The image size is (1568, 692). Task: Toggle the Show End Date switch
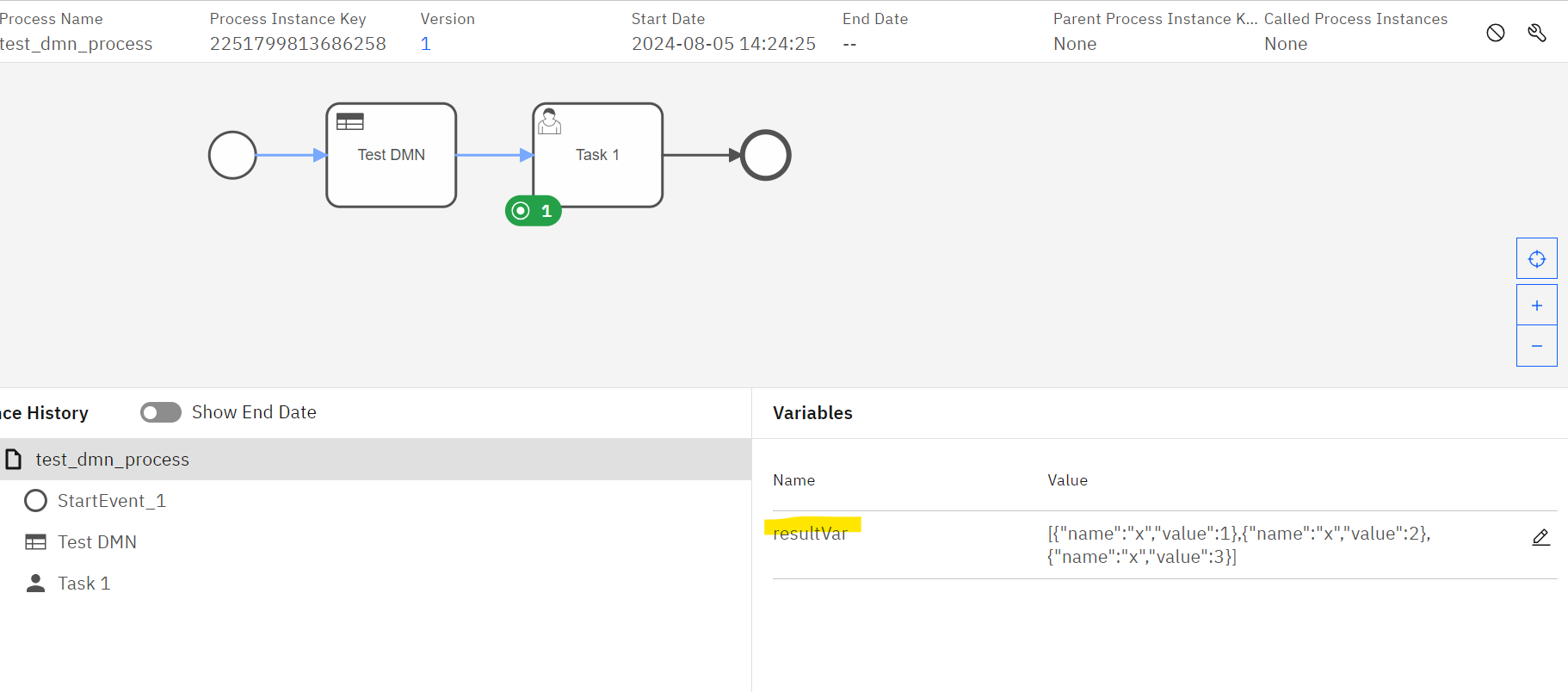[161, 412]
